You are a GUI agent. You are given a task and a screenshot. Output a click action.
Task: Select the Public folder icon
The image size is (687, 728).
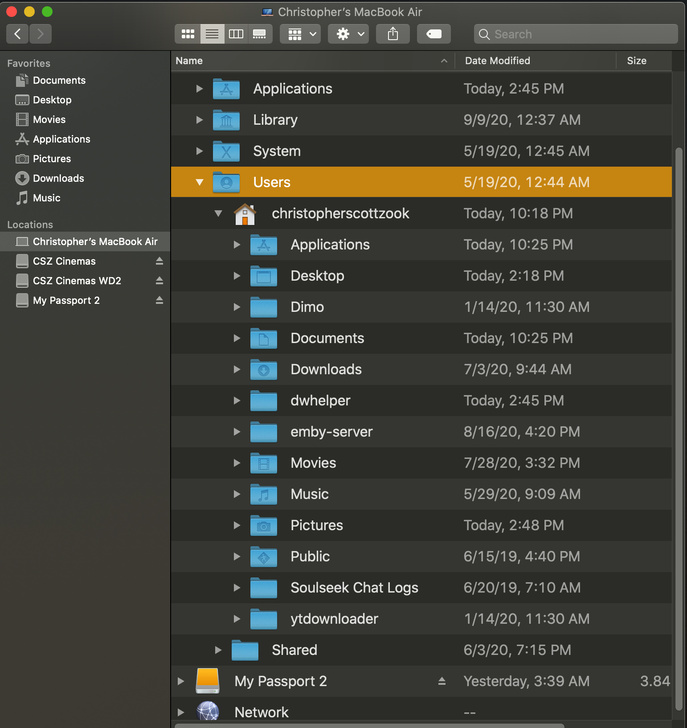[x=264, y=557]
